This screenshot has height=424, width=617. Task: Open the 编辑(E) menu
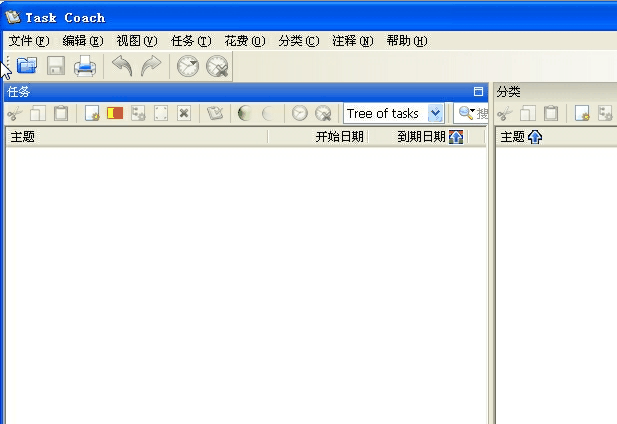(x=83, y=41)
